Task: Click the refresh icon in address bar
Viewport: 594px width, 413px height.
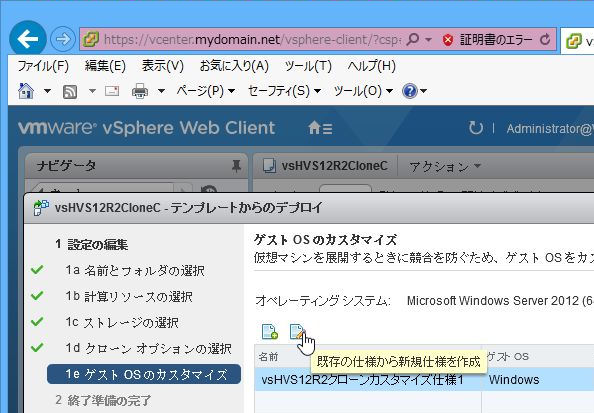Action: (x=545, y=39)
